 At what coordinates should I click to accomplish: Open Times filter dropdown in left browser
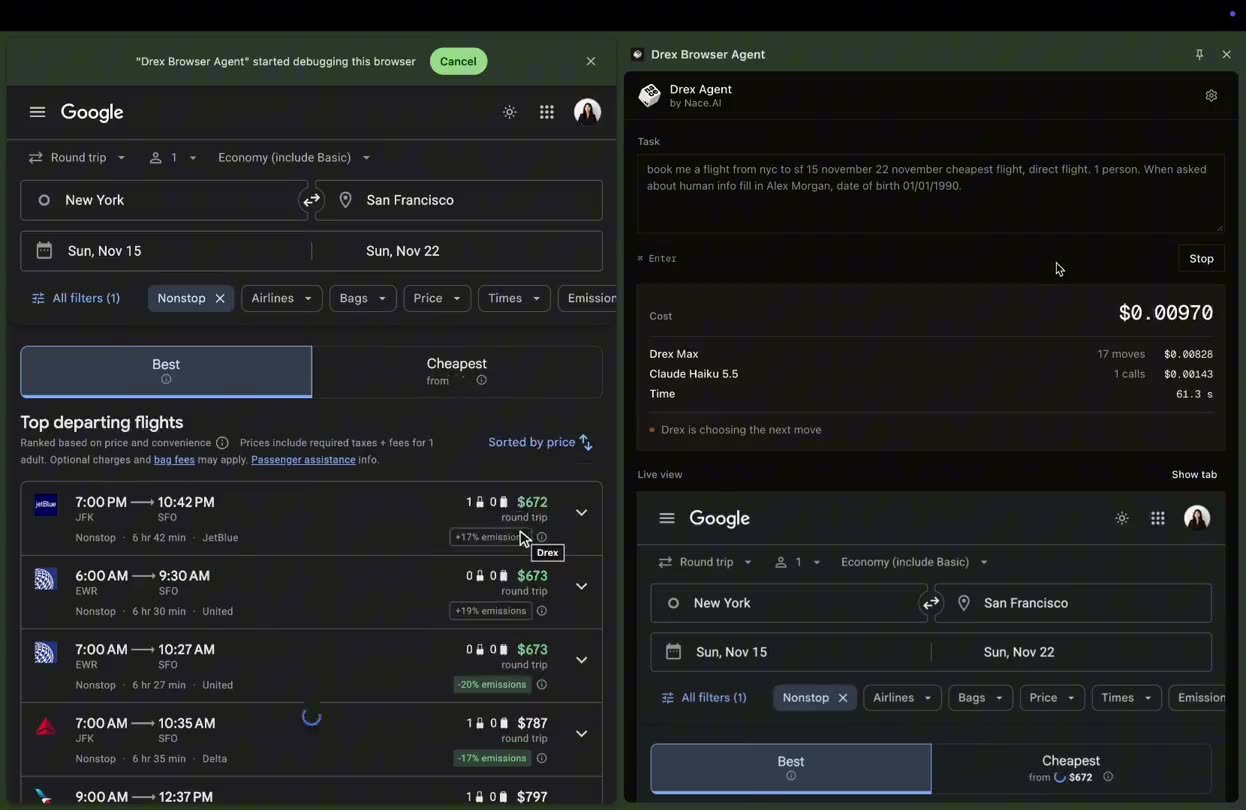pyautogui.click(x=514, y=298)
